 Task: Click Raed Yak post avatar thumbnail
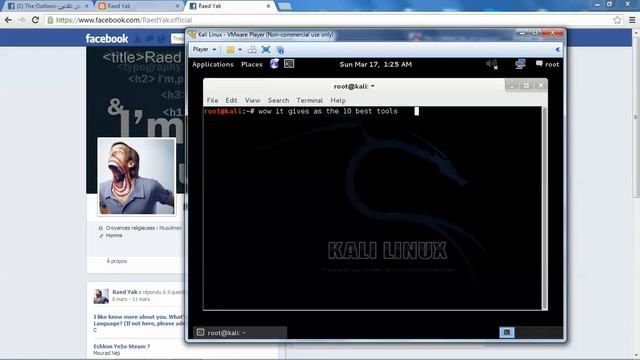(x=101, y=296)
